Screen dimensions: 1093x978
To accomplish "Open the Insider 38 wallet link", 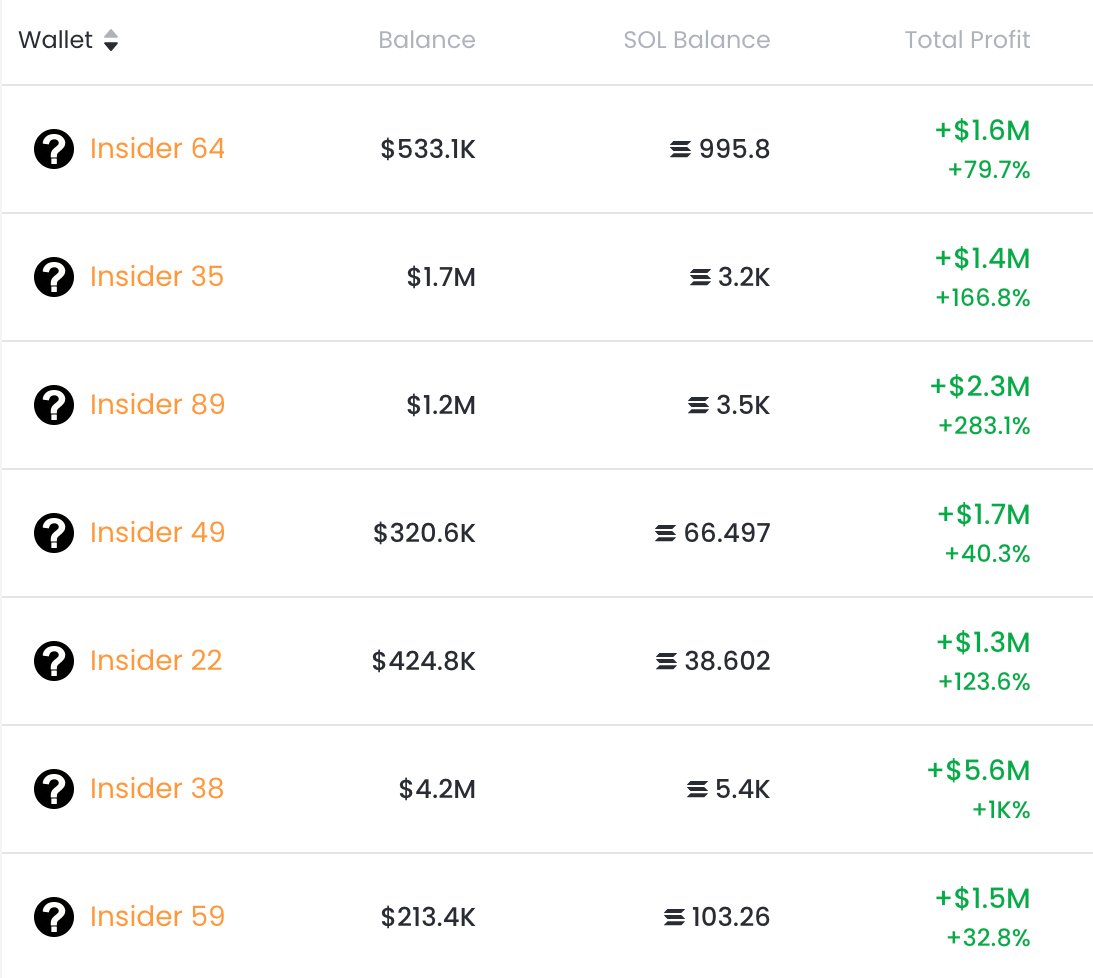I will click(x=157, y=788).
